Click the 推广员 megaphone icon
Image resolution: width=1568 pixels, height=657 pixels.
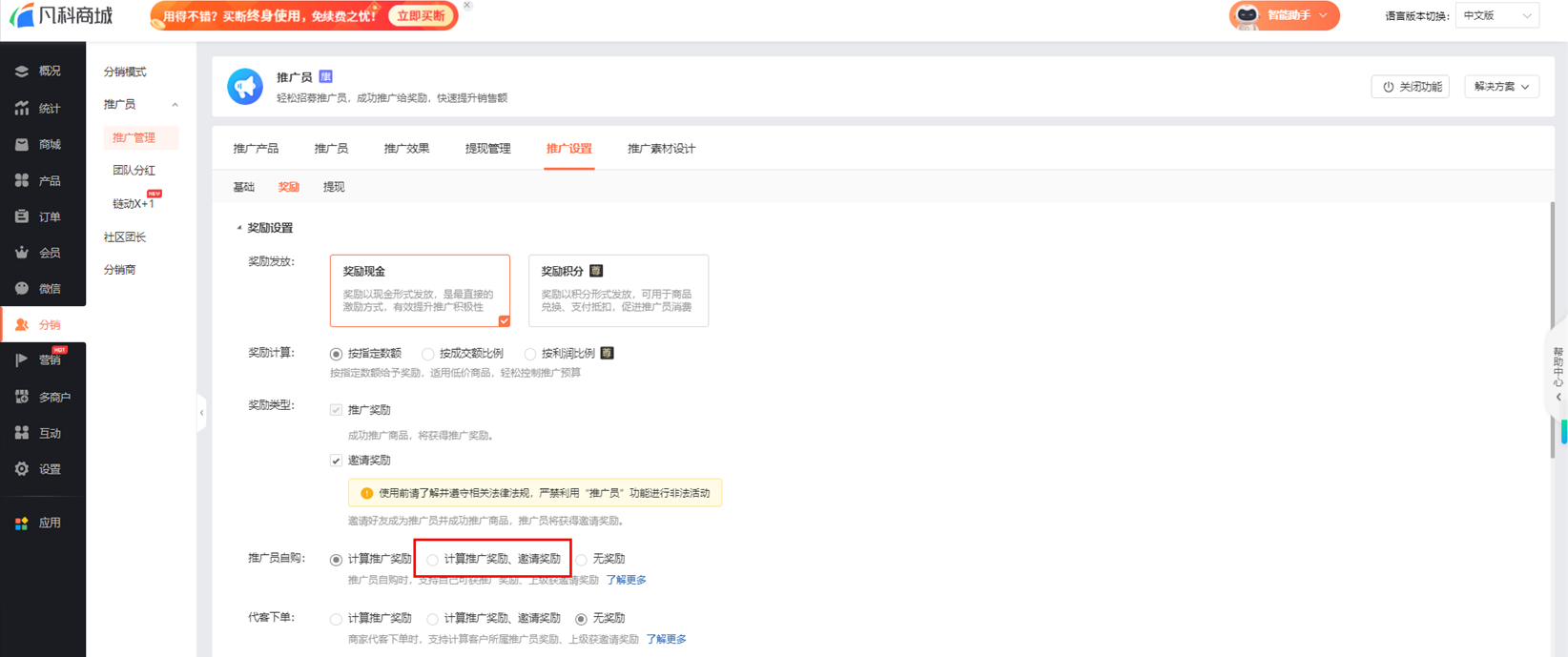pos(245,87)
